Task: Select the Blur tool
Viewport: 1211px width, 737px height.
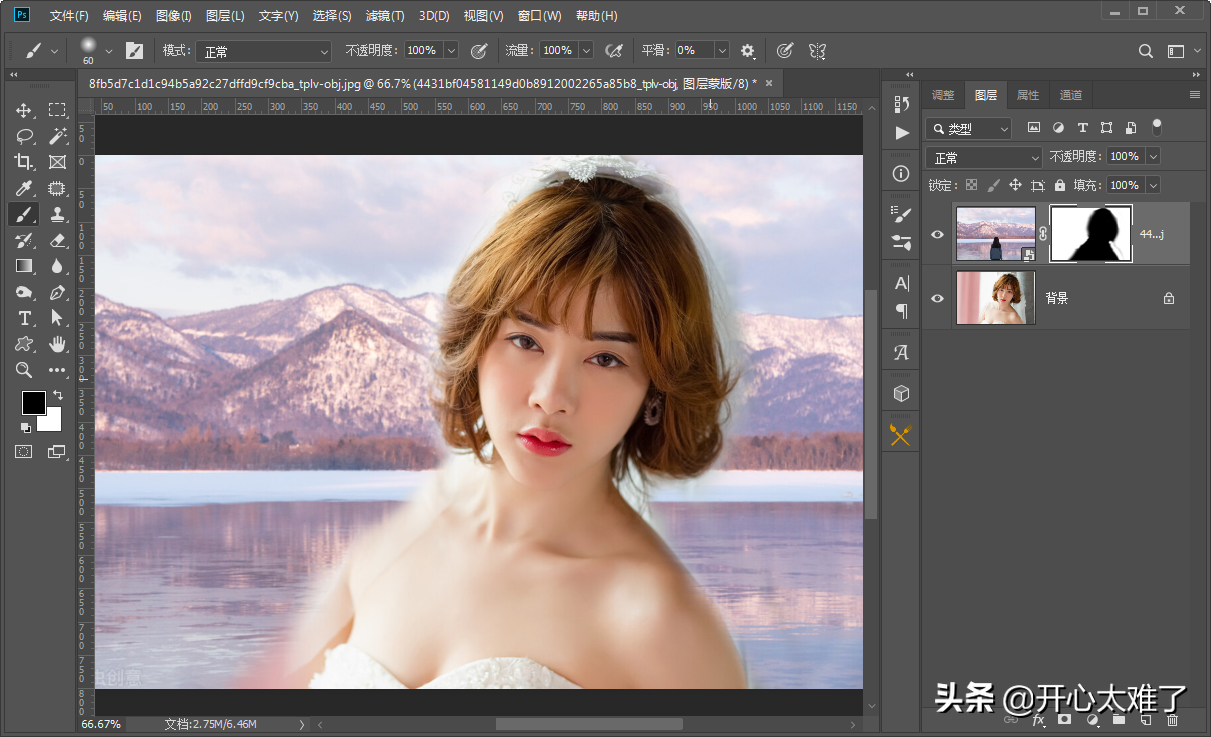Action: click(x=57, y=266)
